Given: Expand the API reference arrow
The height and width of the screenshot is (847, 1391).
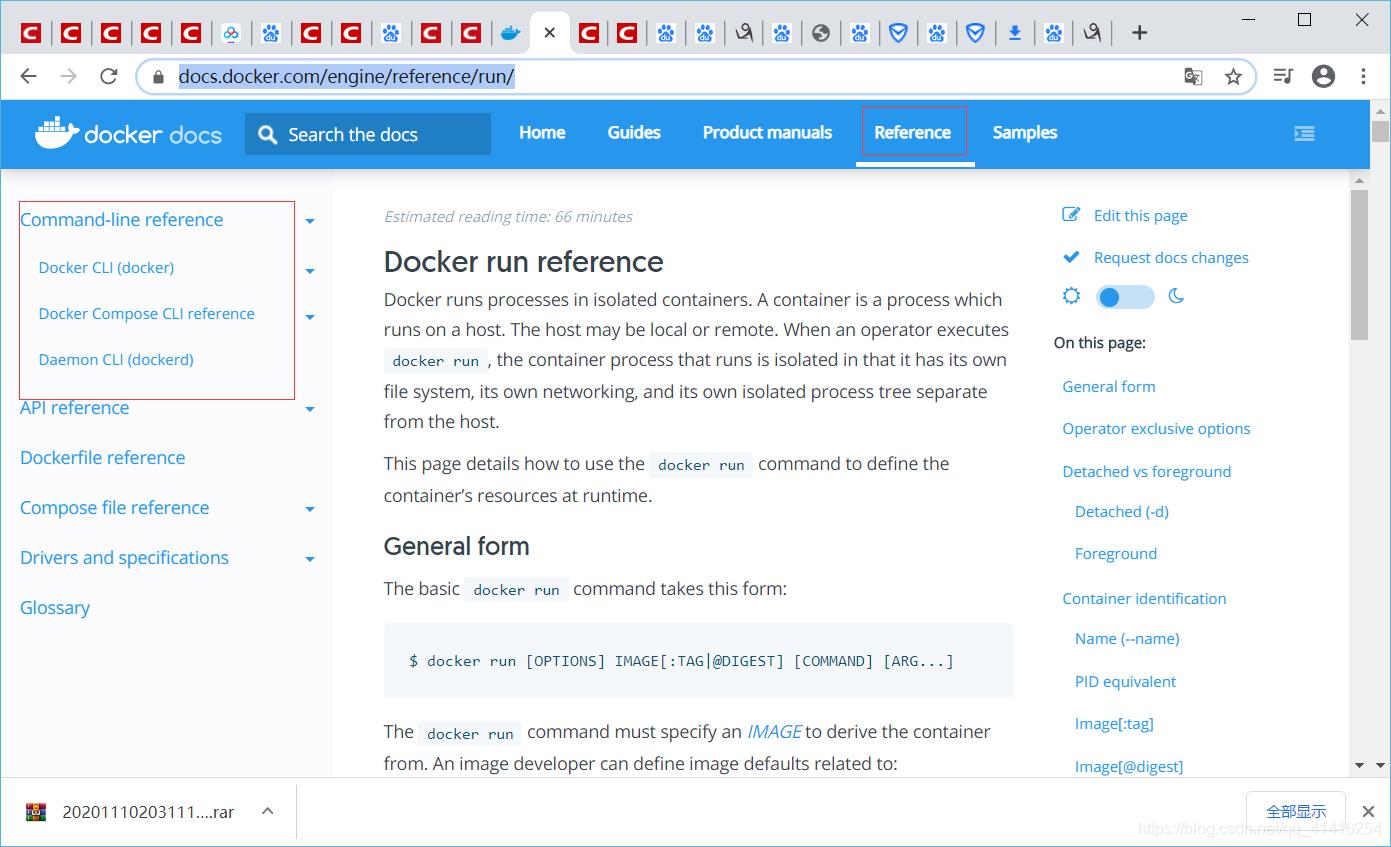Looking at the screenshot, I should coord(310,409).
